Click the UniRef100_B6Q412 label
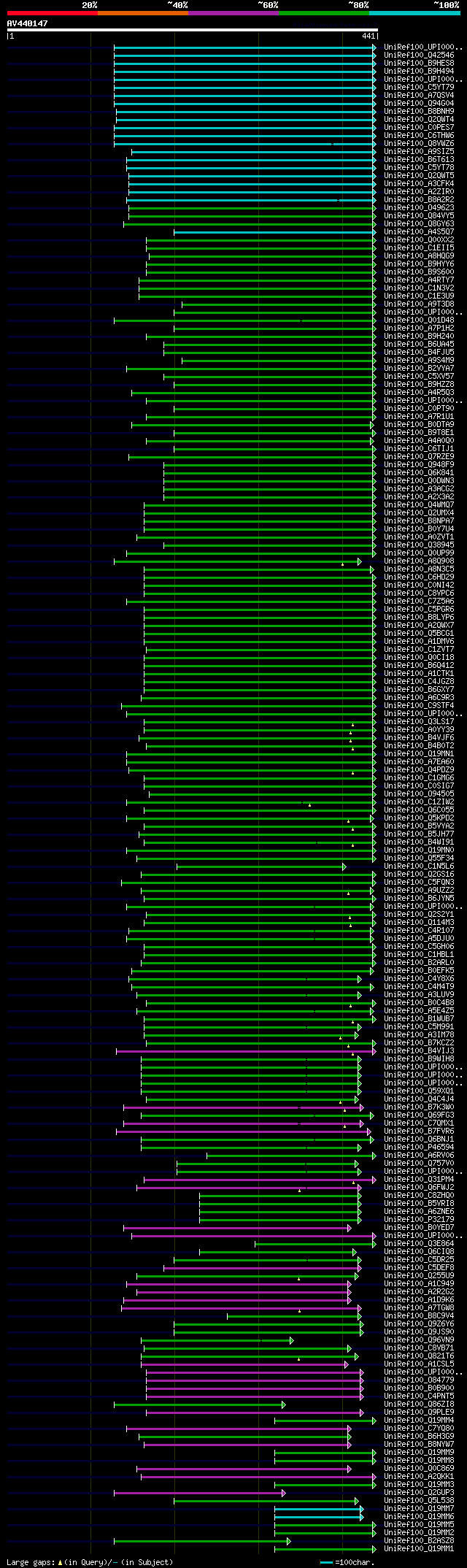 click(419, 665)
